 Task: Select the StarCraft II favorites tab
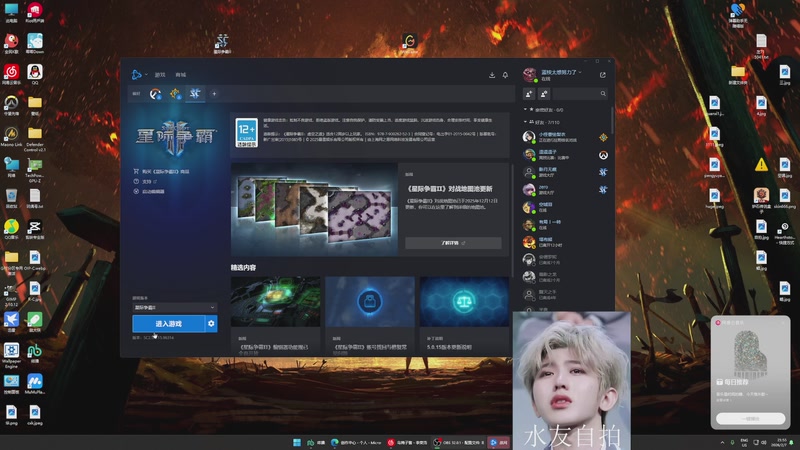[195, 94]
